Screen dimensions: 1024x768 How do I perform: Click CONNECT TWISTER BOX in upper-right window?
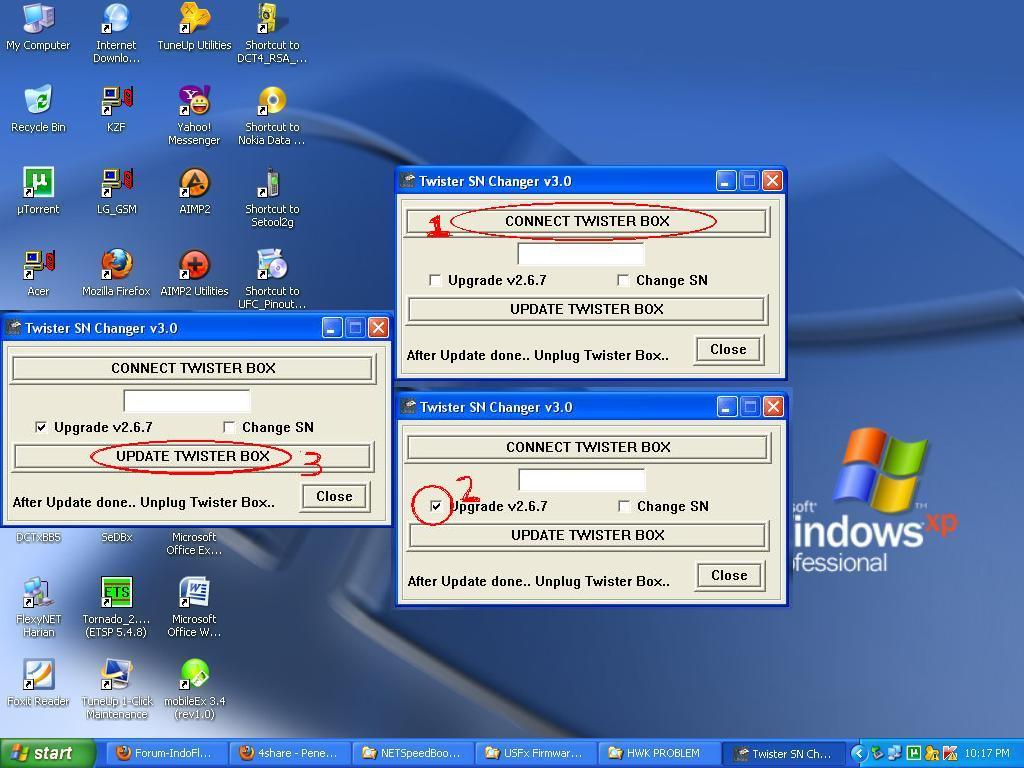587,221
